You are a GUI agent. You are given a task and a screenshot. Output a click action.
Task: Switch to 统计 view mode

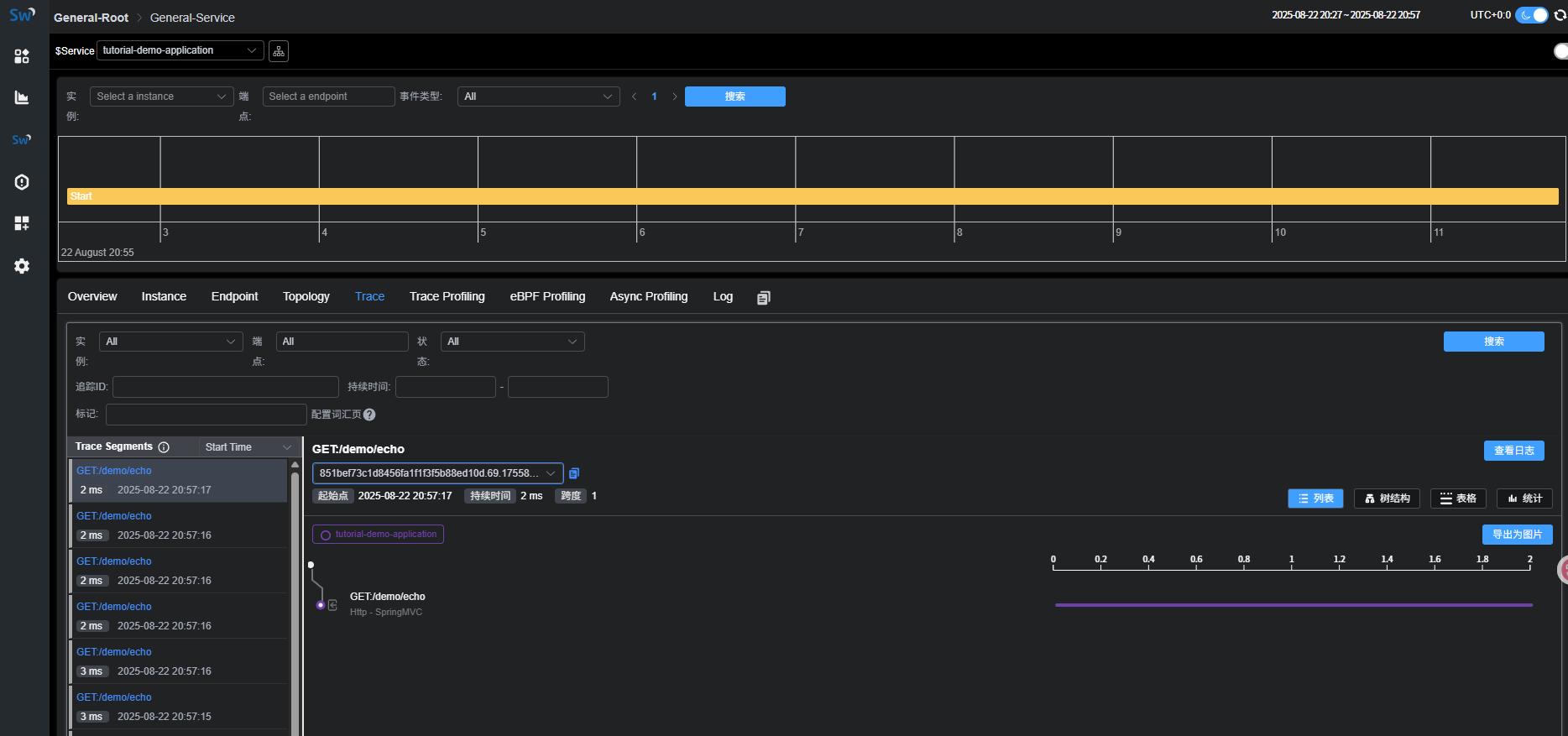(1524, 498)
